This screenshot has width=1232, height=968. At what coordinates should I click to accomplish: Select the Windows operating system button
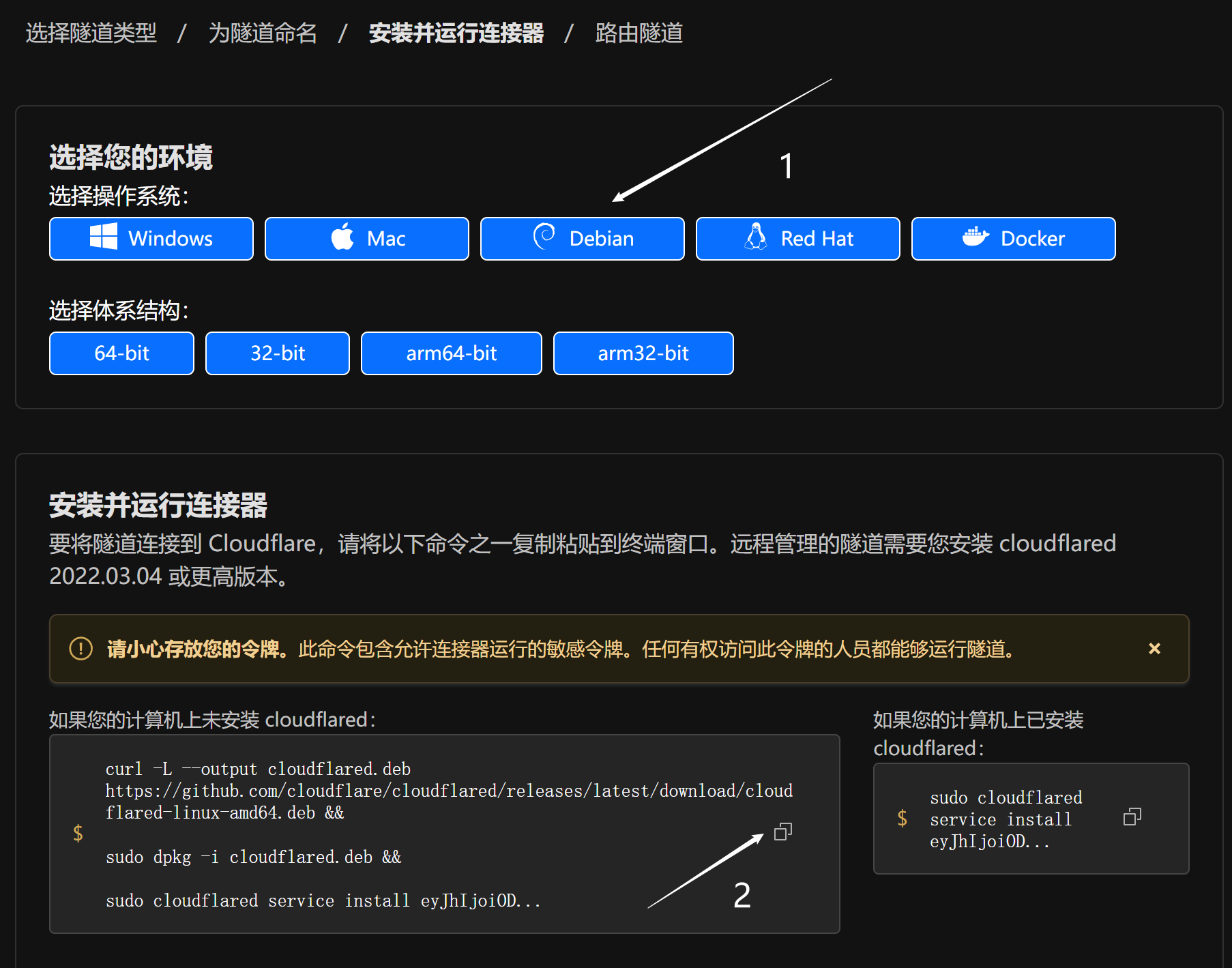pos(151,239)
